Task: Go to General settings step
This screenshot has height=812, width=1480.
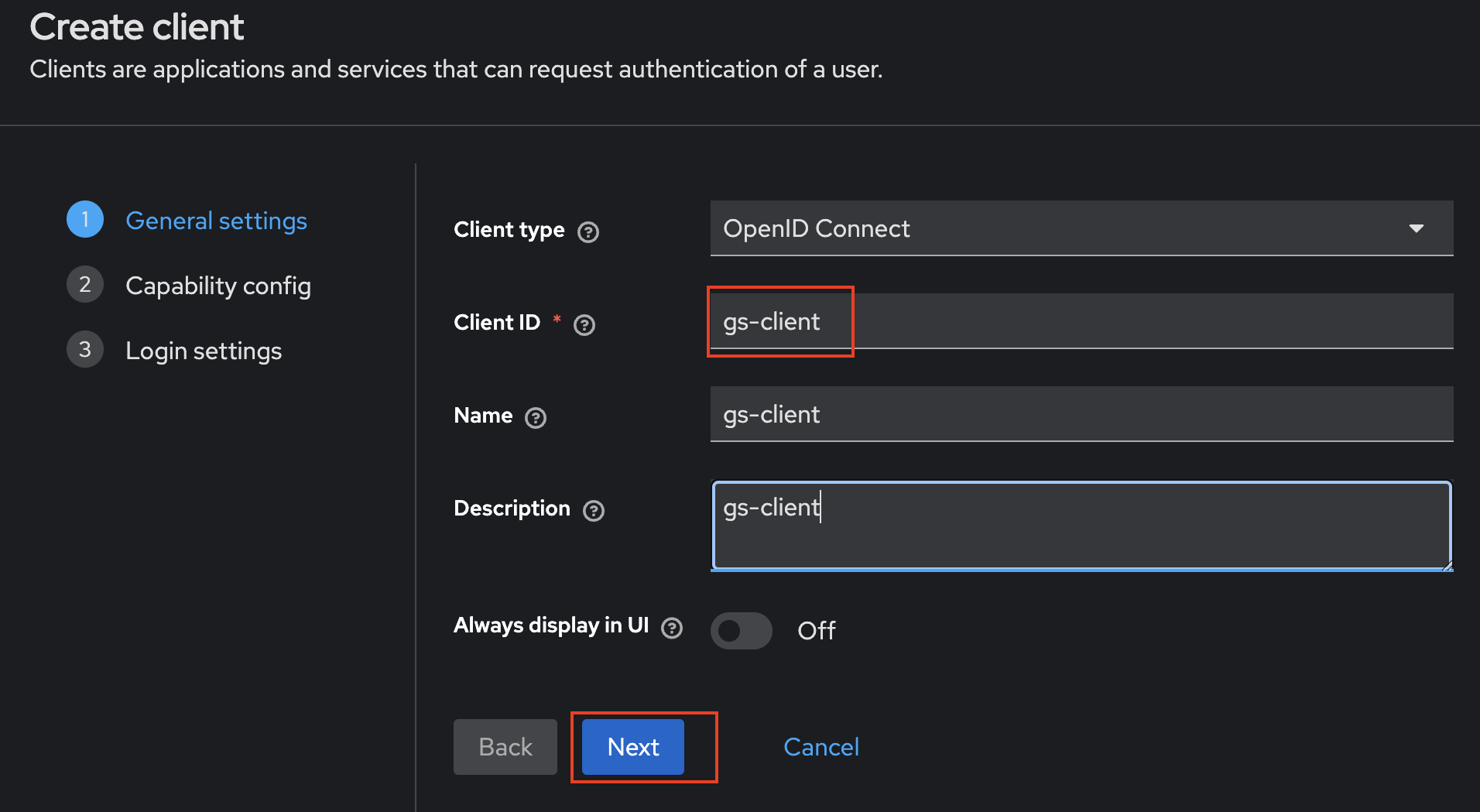Action: click(216, 221)
